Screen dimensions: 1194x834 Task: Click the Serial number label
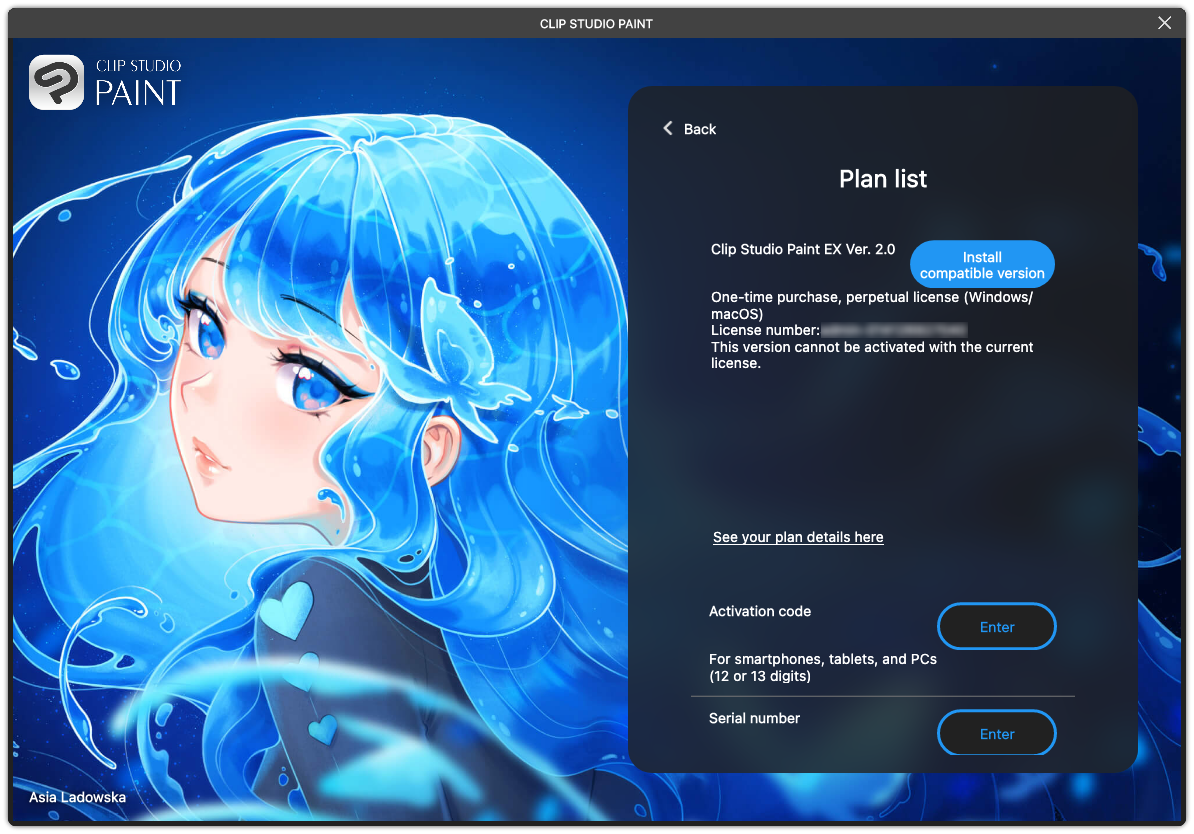tap(754, 718)
